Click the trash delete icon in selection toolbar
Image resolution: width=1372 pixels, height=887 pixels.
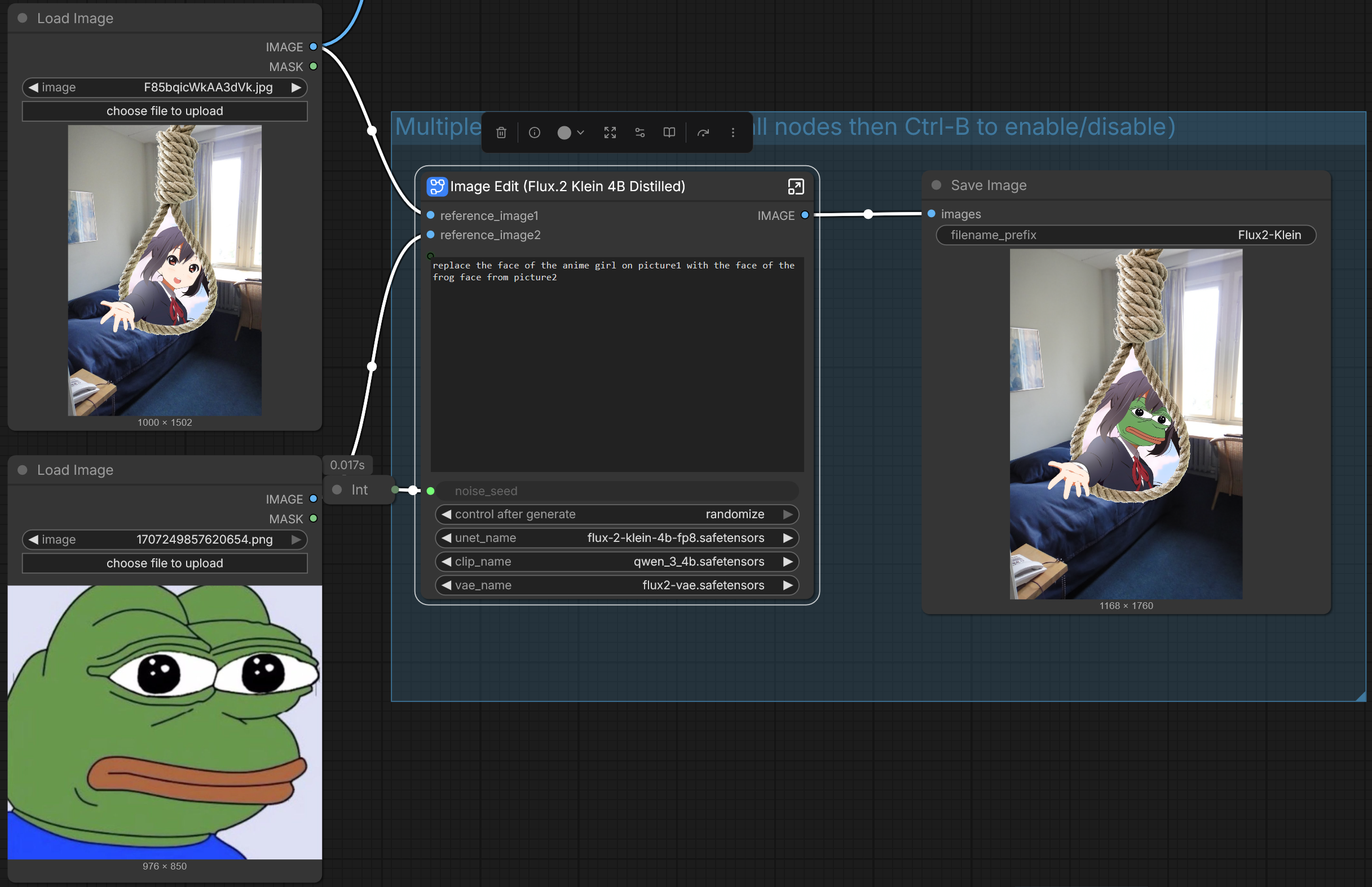[501, 133]
